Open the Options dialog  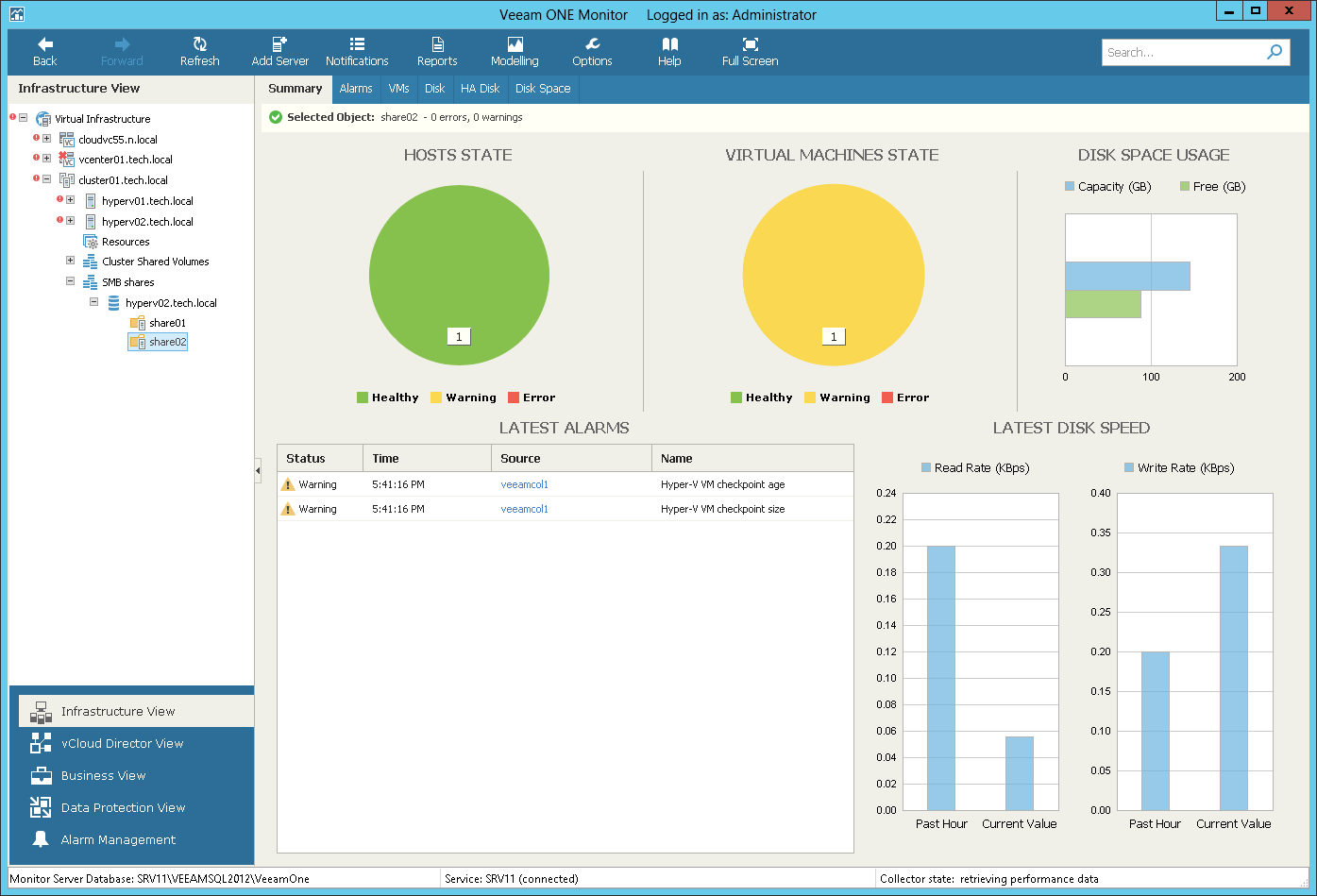click(592, 52)
